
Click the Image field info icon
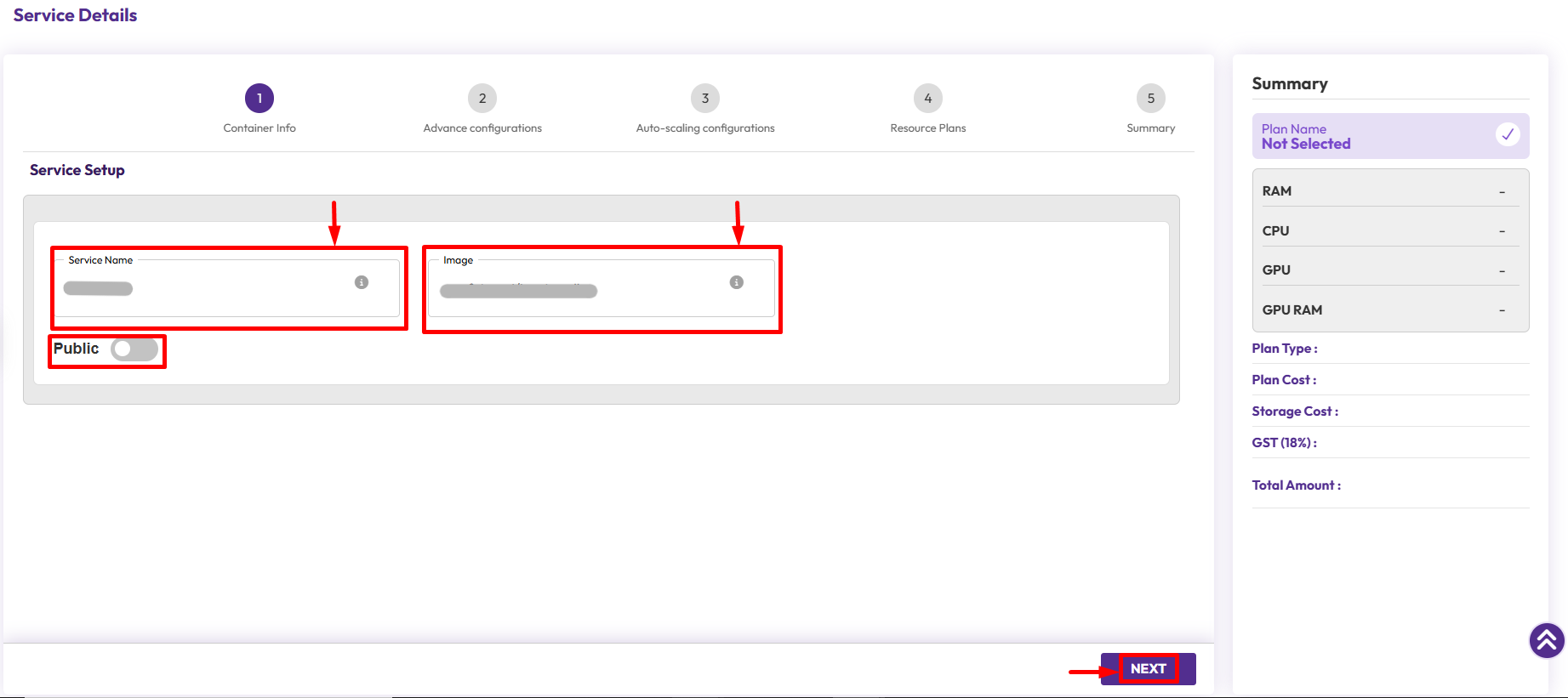pos(737,282)
